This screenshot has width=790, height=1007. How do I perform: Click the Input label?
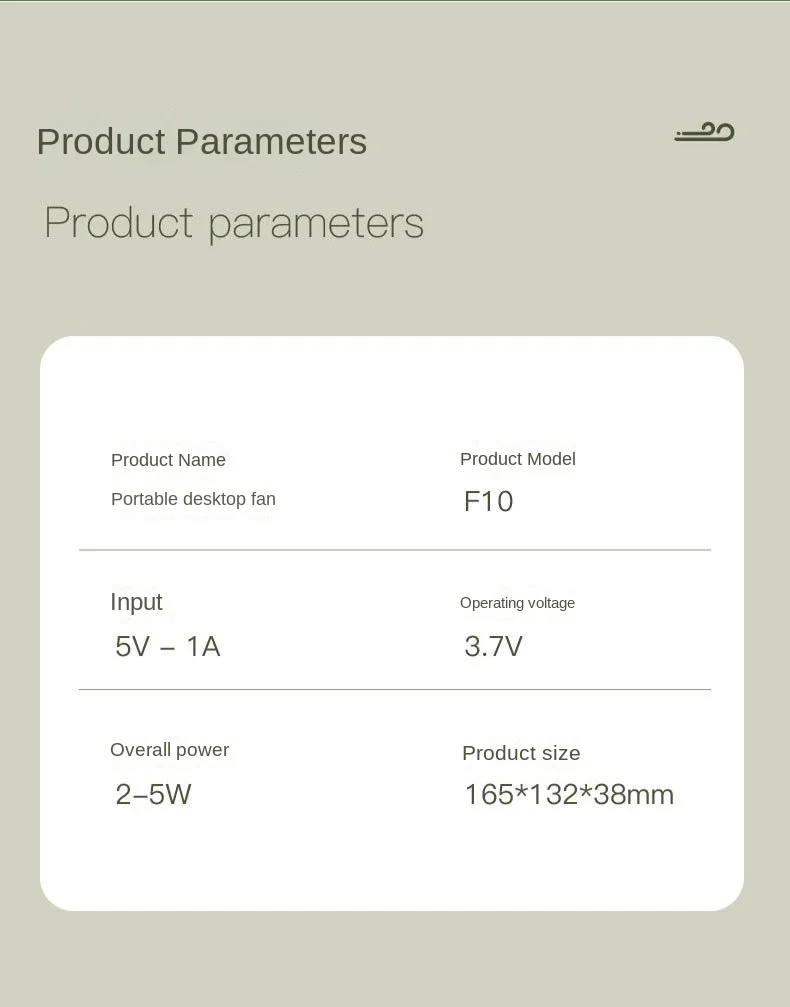[x=136, y=602]
